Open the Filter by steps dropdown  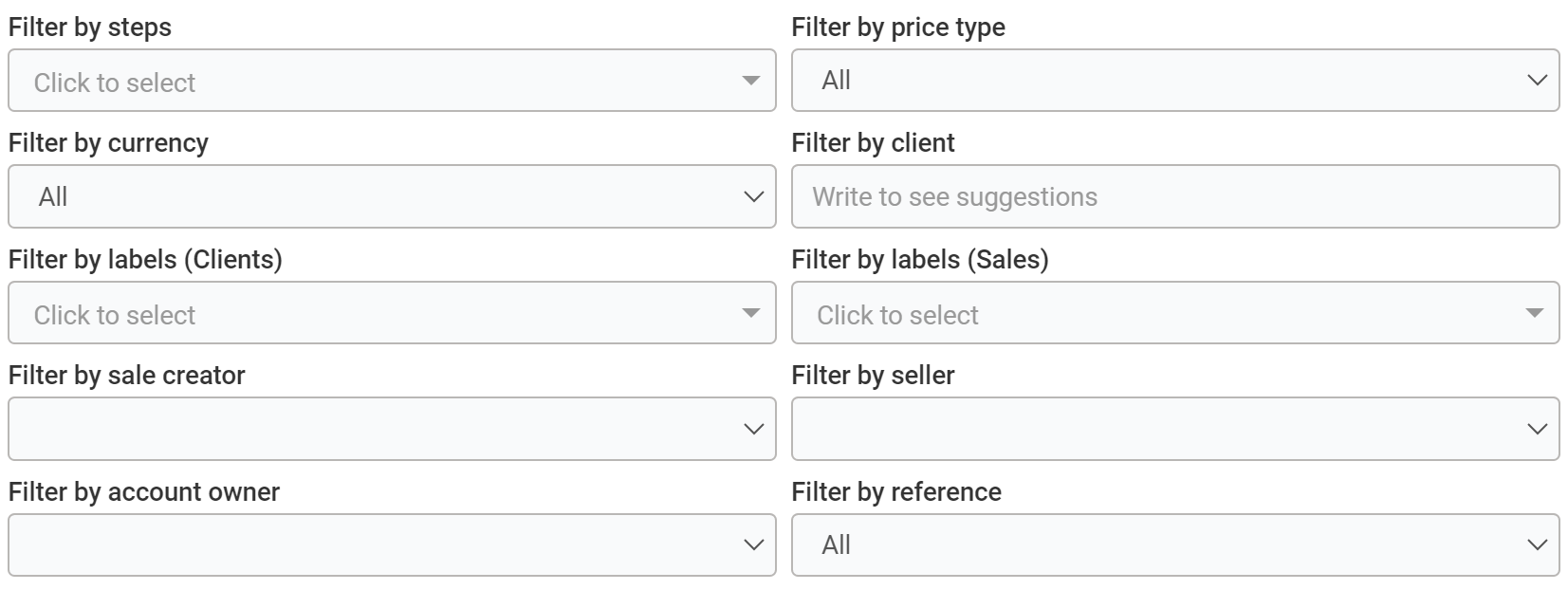(379, 81)
